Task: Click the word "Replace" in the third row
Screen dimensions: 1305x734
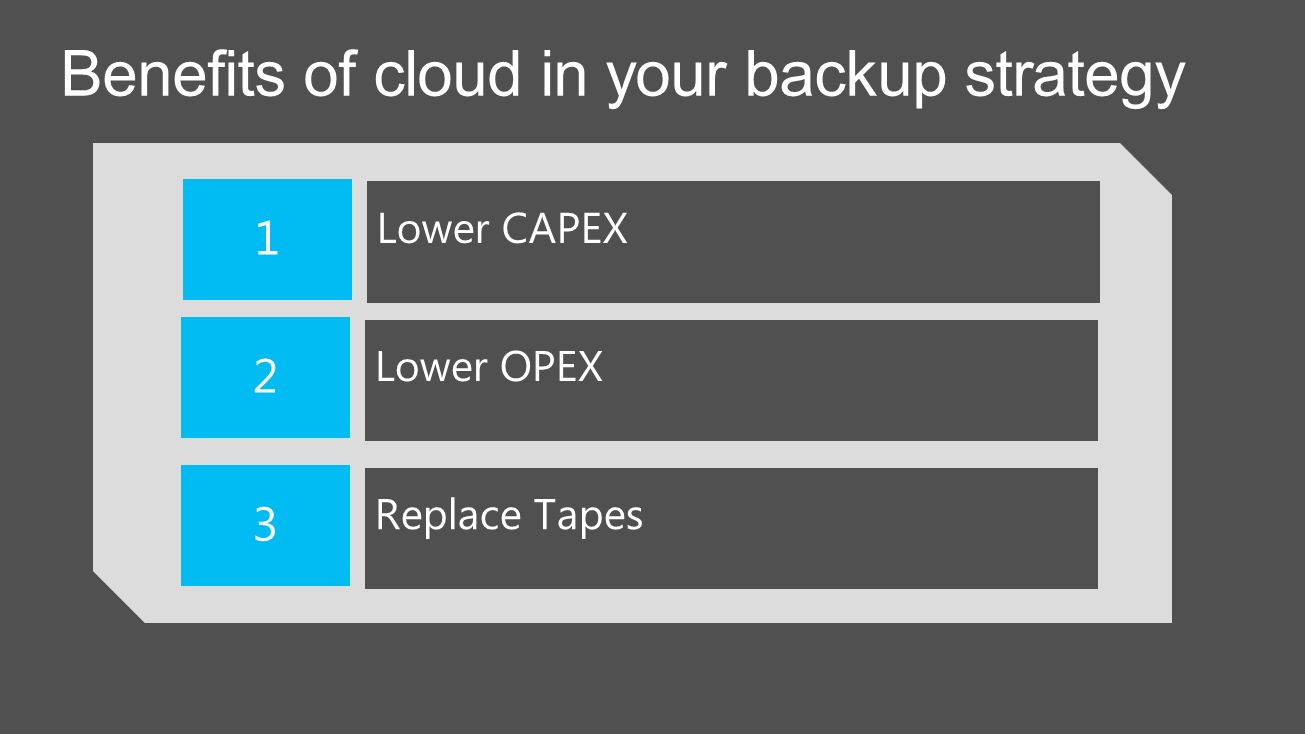Action: (x=448, y=517)
